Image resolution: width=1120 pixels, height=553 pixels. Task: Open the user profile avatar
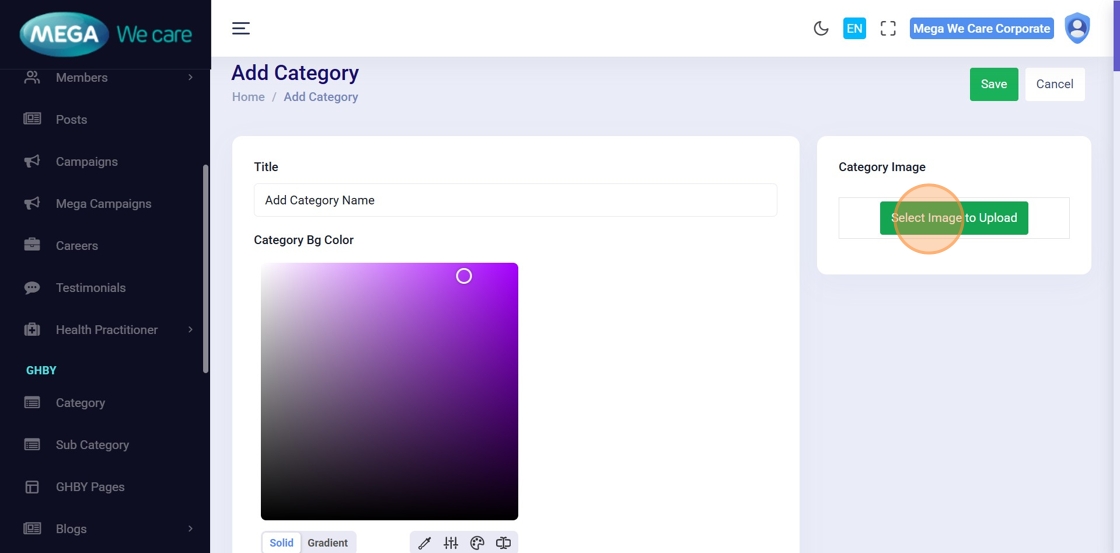pos(1077,28)
